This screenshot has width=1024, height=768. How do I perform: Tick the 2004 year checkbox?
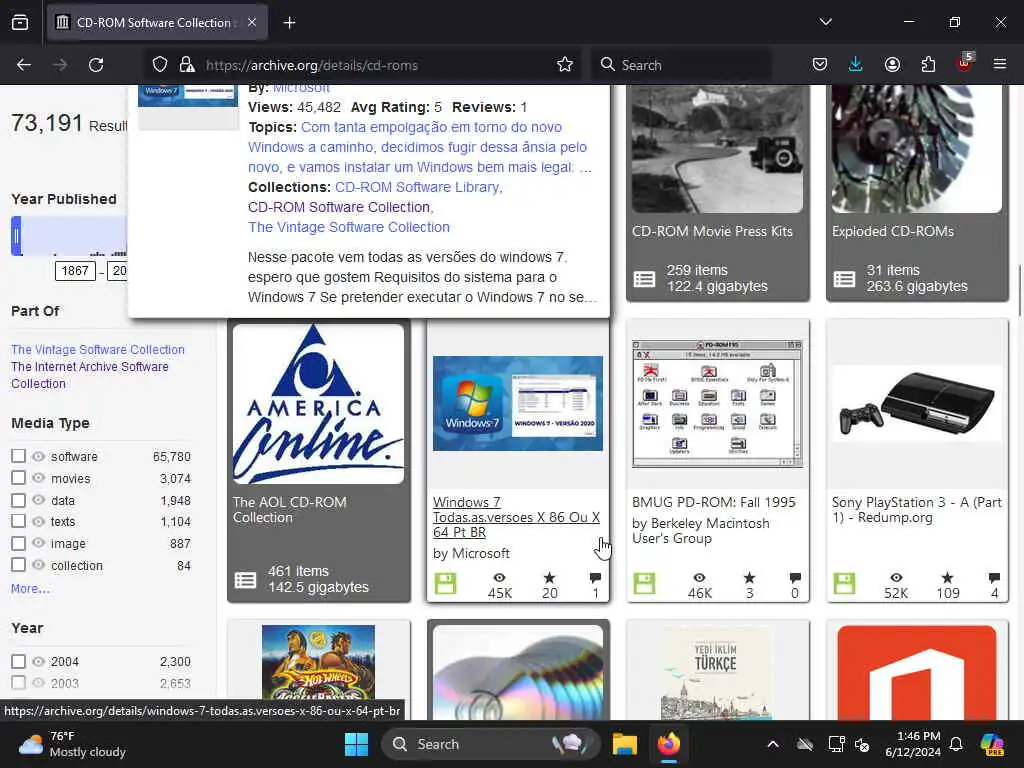pos(18,662)
